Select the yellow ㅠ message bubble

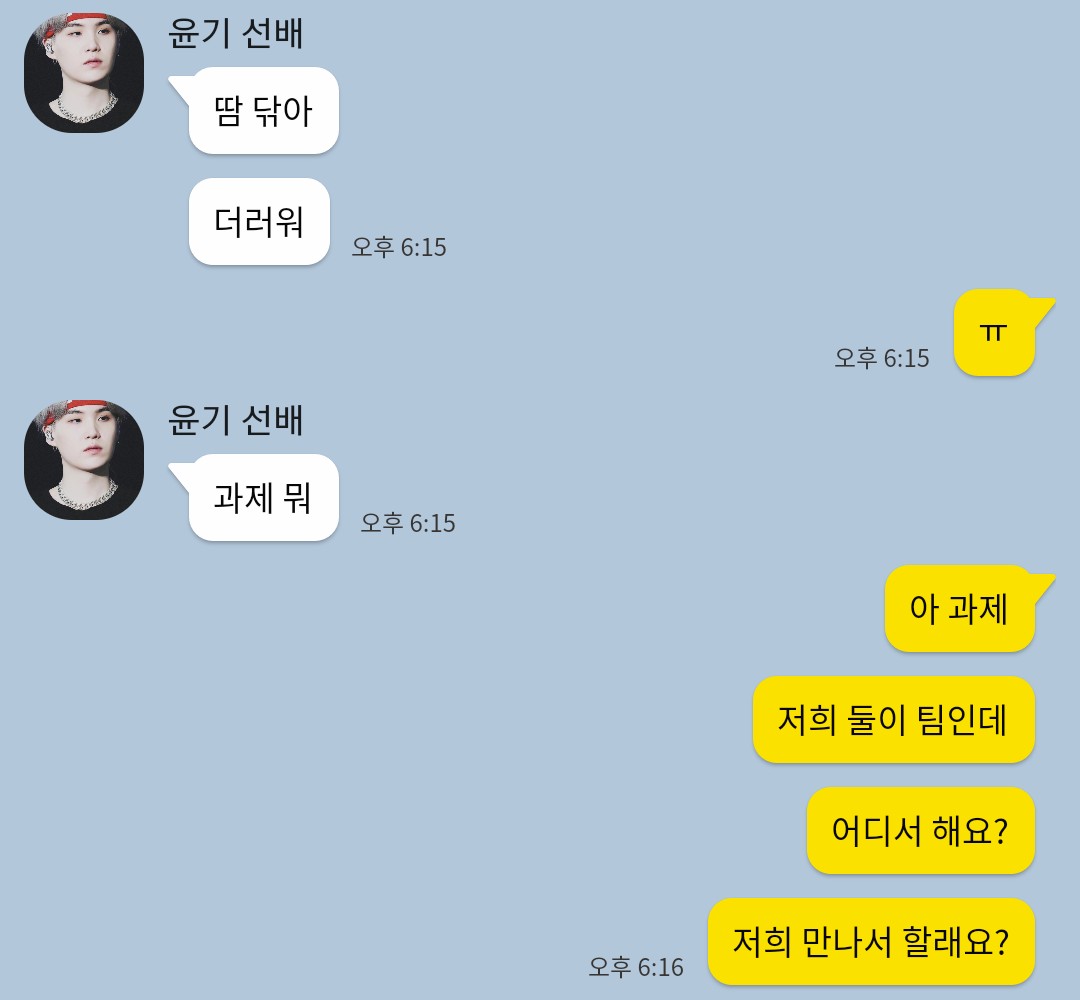pos(994,333)
